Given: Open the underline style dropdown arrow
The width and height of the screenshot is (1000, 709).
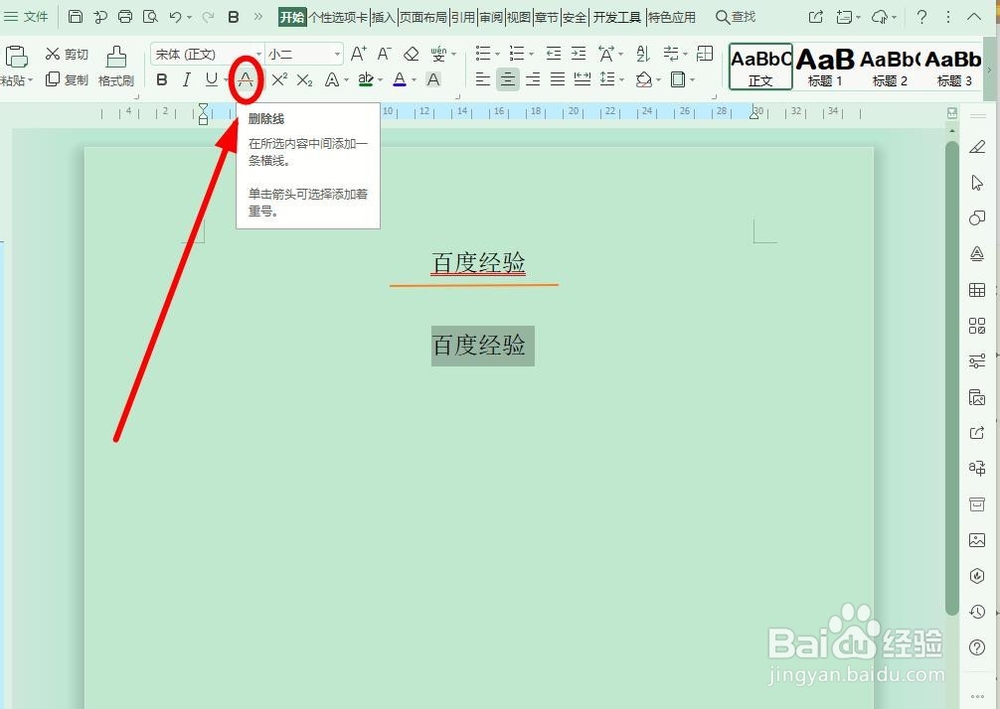Looking at the screenshot, I should 226,80.
